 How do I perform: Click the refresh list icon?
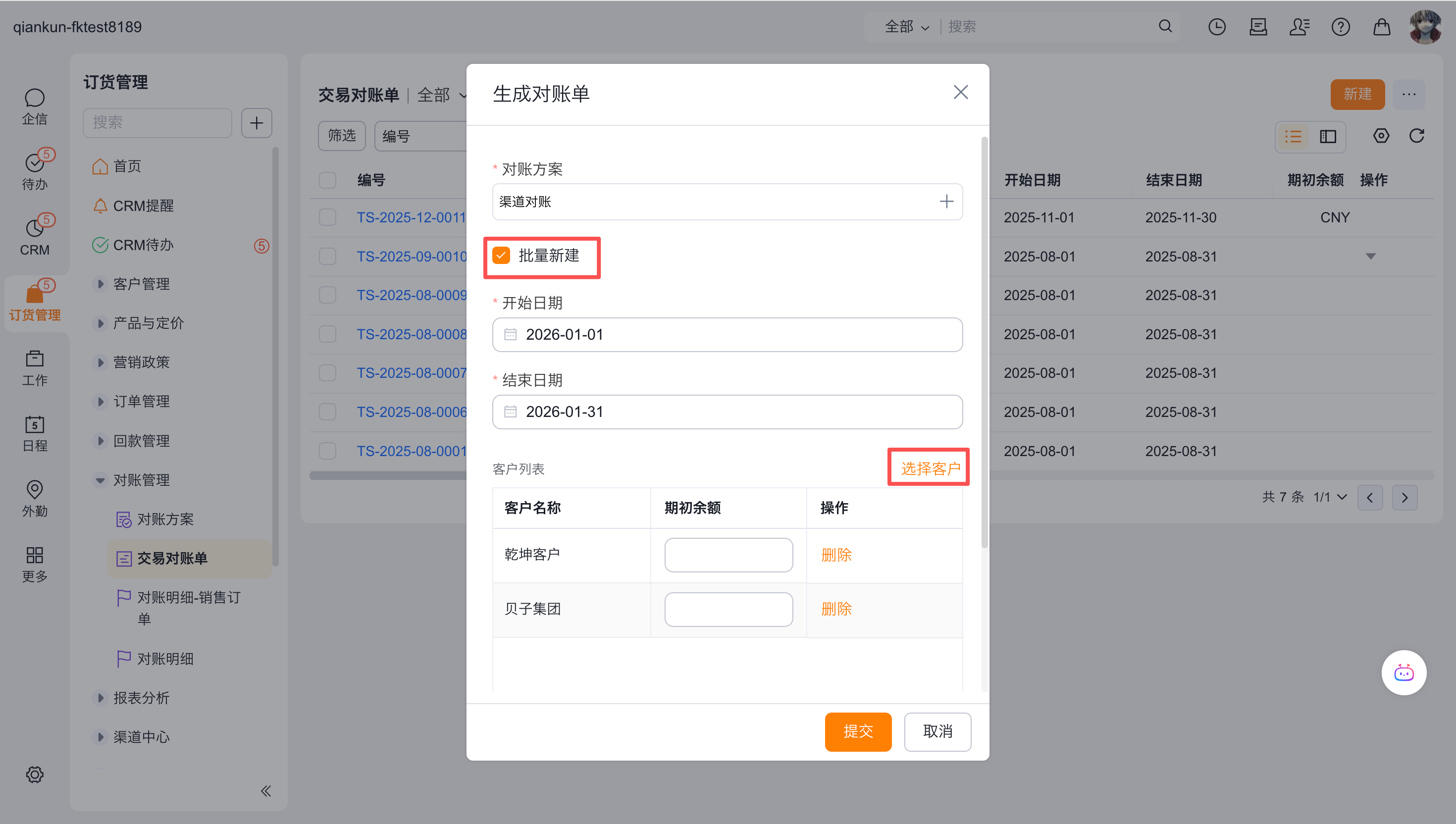coord(1416,136)
